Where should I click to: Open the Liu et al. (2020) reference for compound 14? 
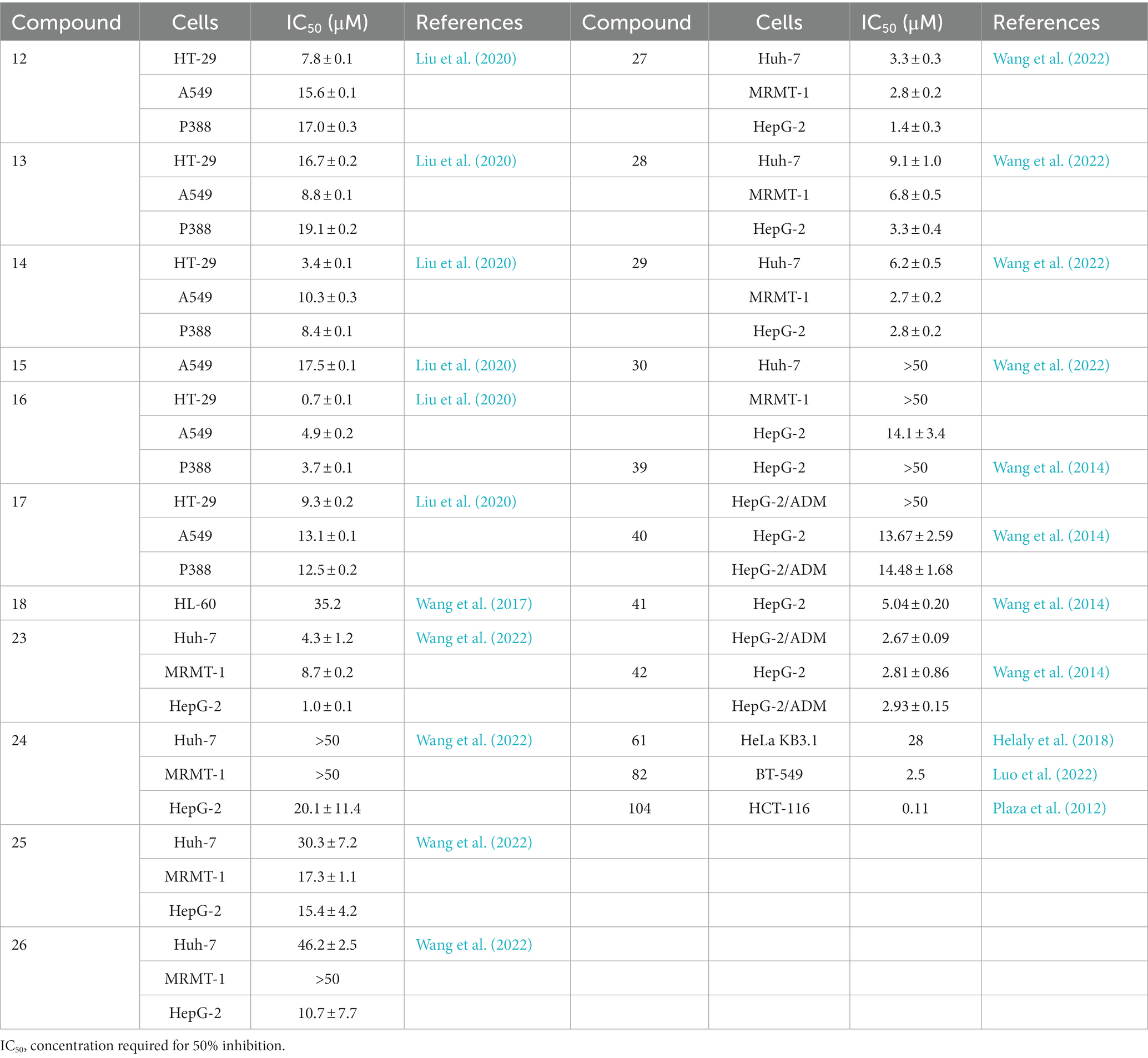pos(466,263)
